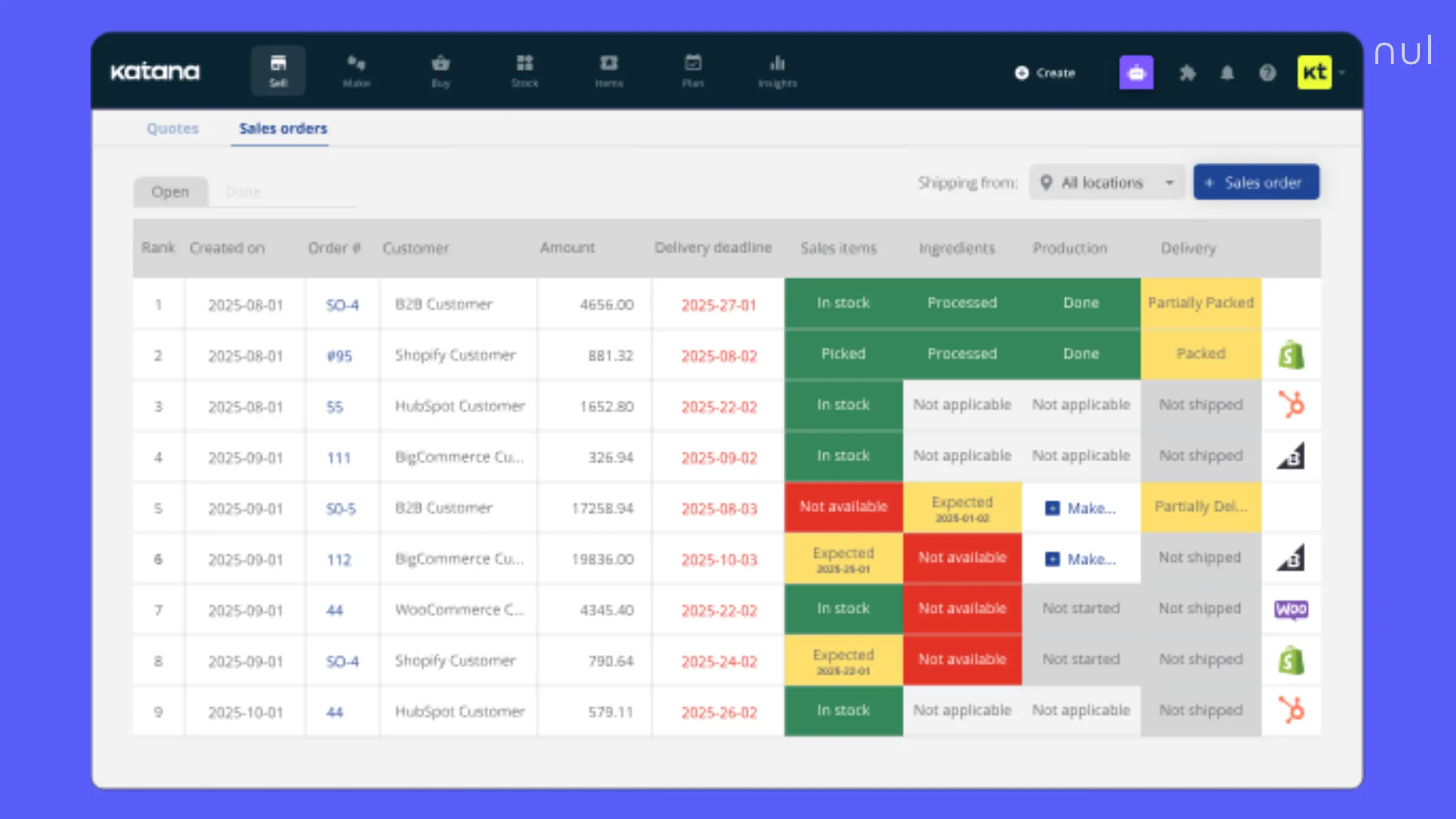Click the notifications bell icon
The height and width of the screenshot is (819, 1456).
coord(1227,73)
